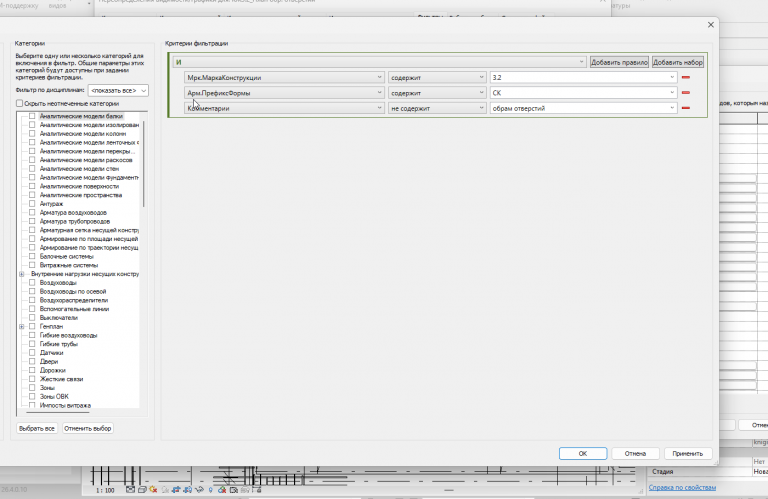Open the И logical operator dropdown
This screenshot has width=768, height=499.
379,62
